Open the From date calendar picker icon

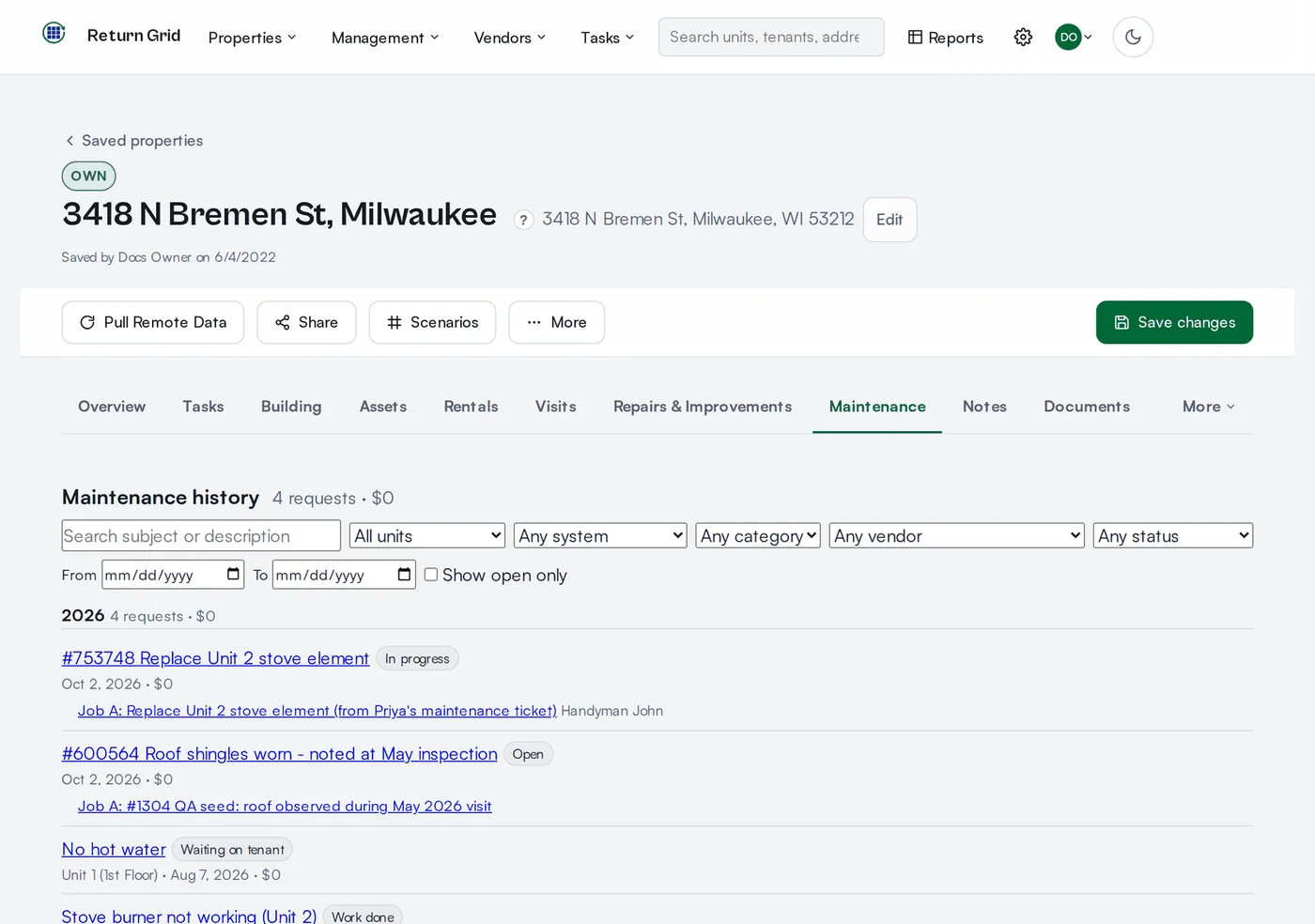pos(233,574)
